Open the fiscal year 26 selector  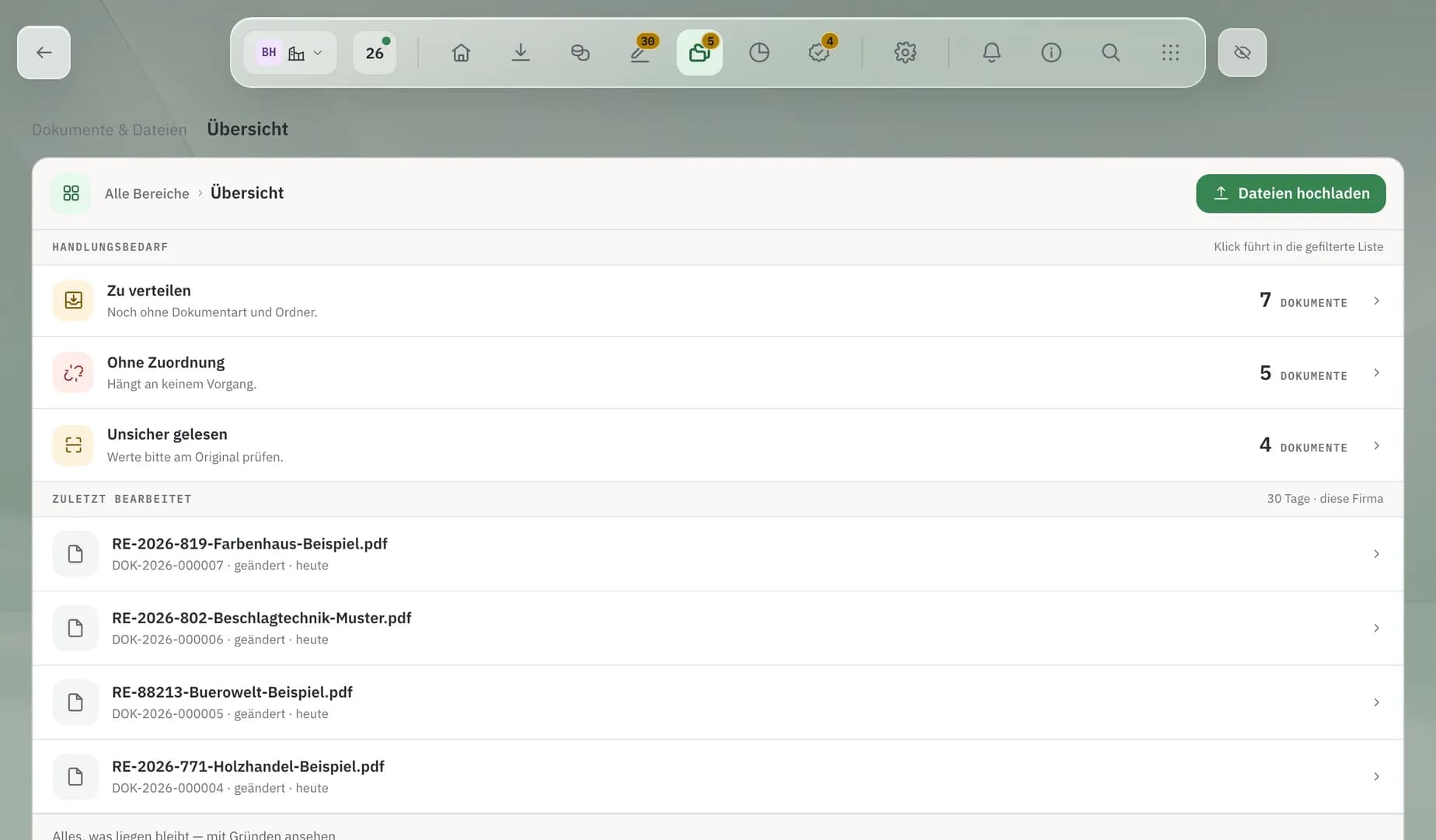pyautogui.click(x=375, y=53)
